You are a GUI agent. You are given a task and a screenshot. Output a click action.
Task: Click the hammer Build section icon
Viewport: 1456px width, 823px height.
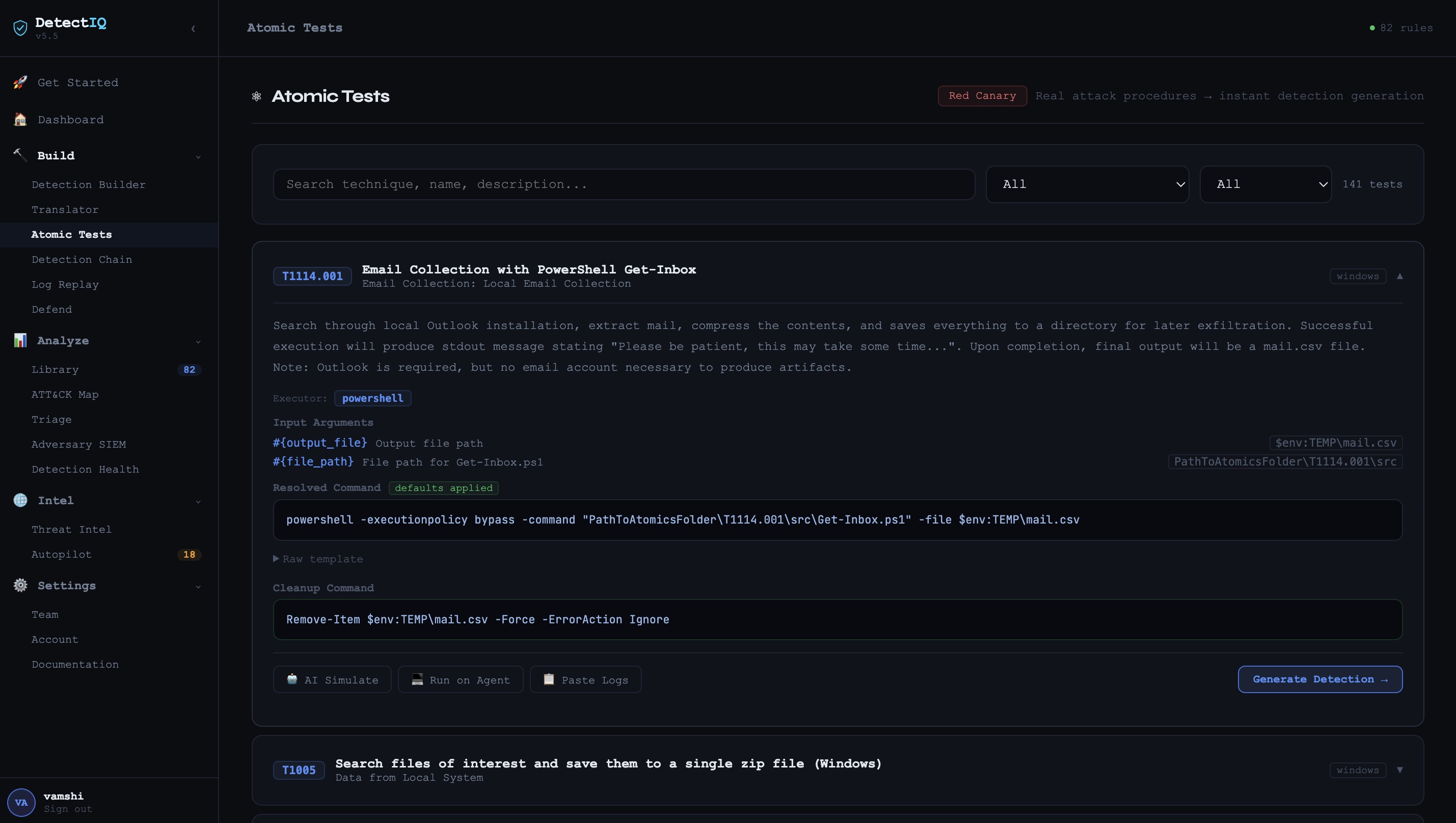20,155
